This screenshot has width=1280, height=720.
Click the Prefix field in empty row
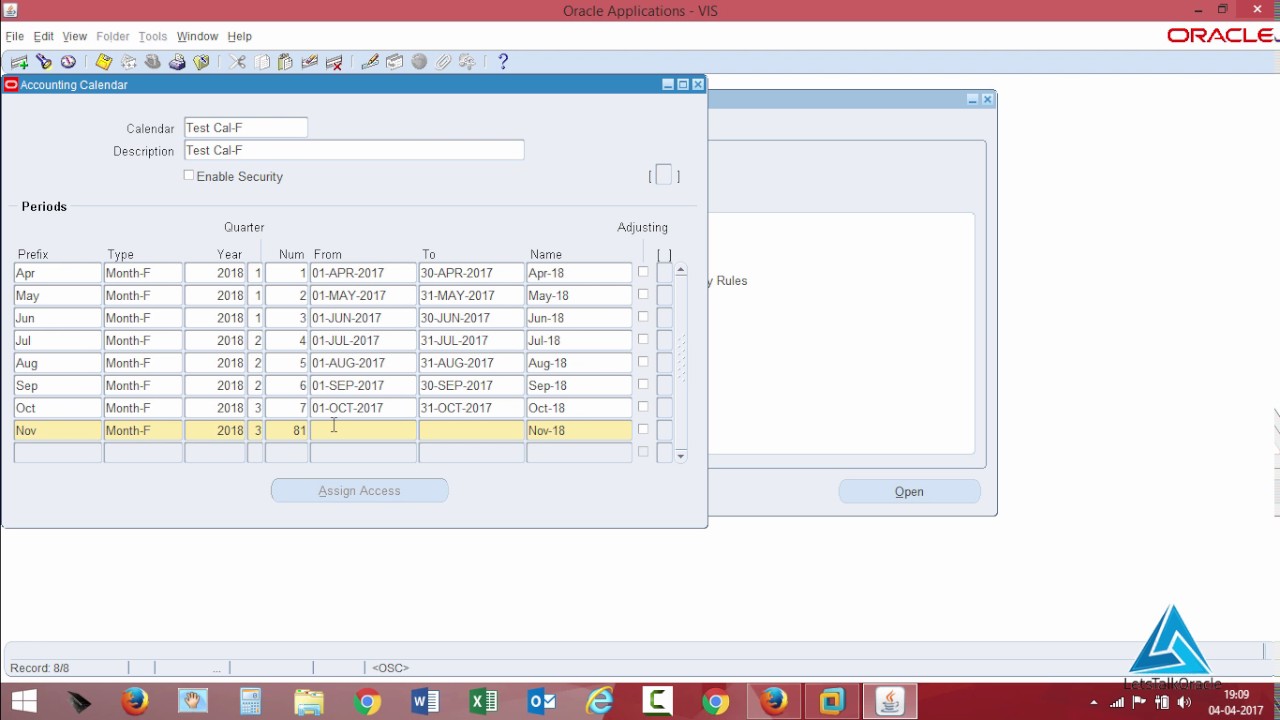click(58, 453)
